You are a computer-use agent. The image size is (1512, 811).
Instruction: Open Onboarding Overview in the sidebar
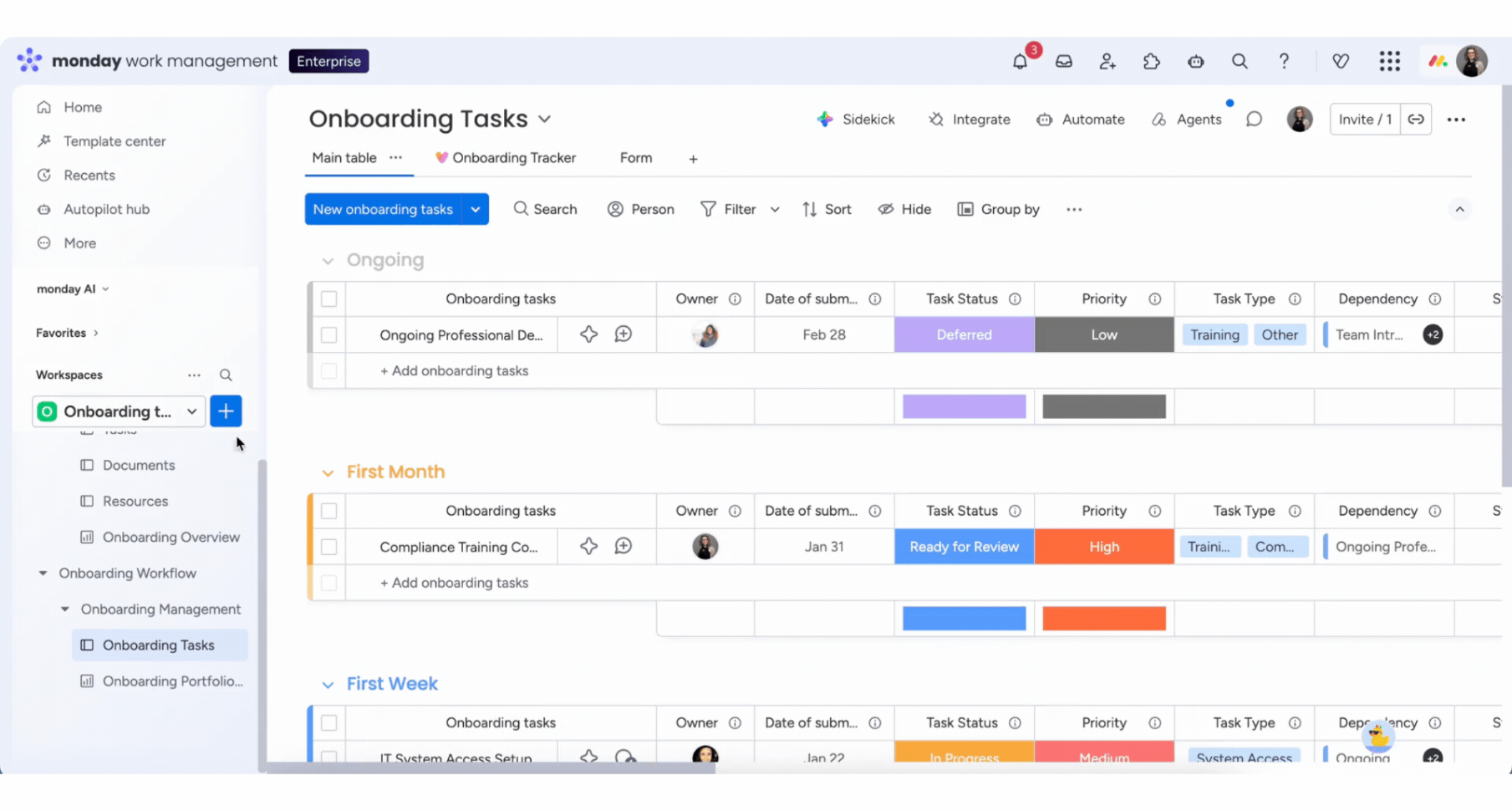171,537
